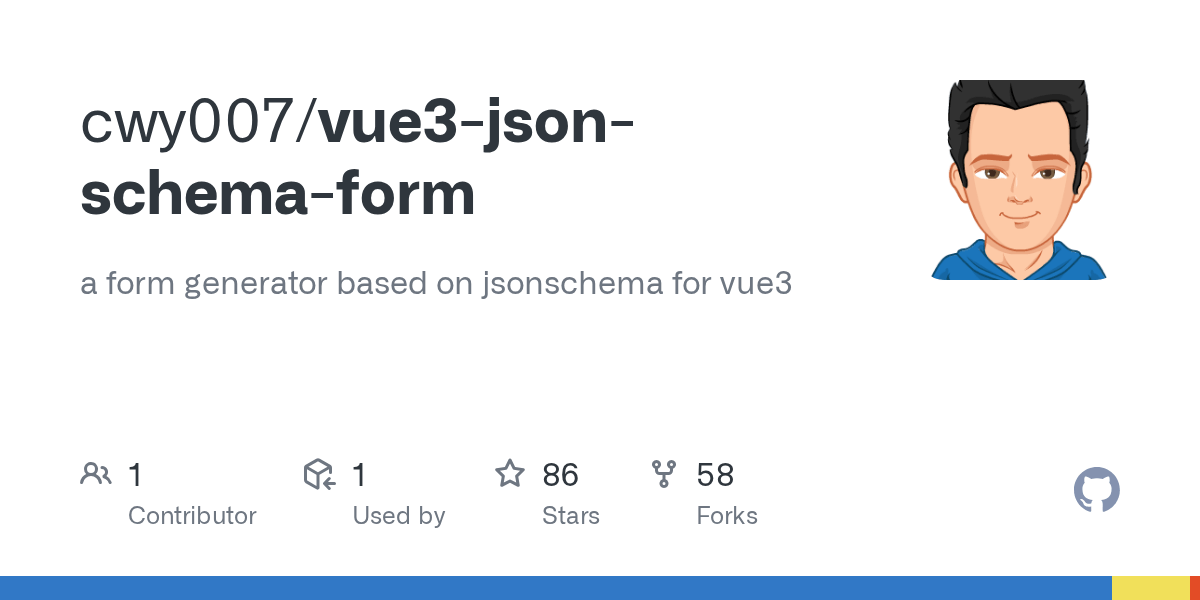
Task: Click the Stars label
Action: tap(570, 516)
